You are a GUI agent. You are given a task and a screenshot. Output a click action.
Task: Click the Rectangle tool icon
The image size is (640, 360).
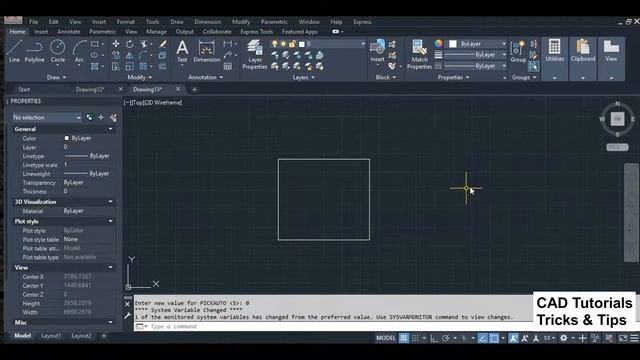(95, 44)
